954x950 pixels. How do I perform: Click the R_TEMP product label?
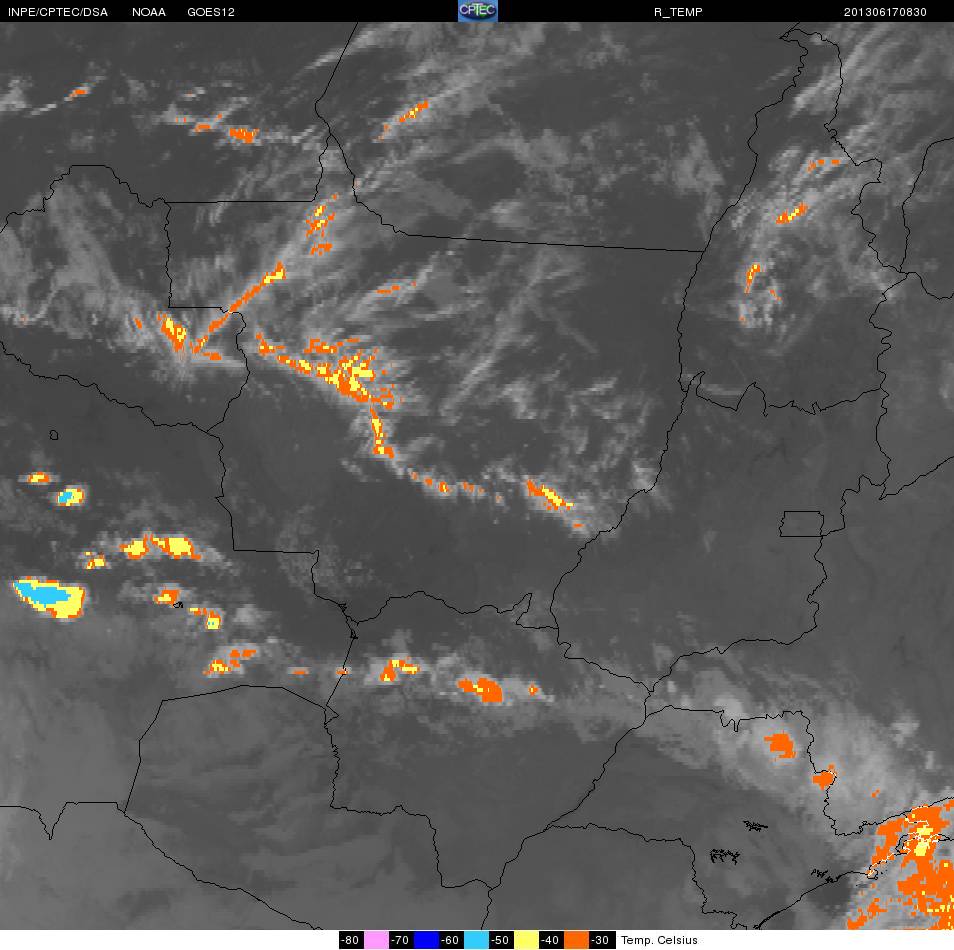pyautogui.click(x=678, y=12)
